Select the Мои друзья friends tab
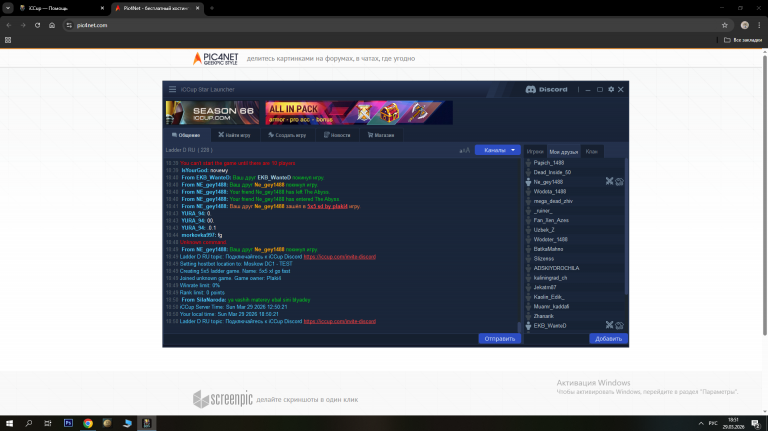This screenshot has height=431, width=768. pos(563,152)
